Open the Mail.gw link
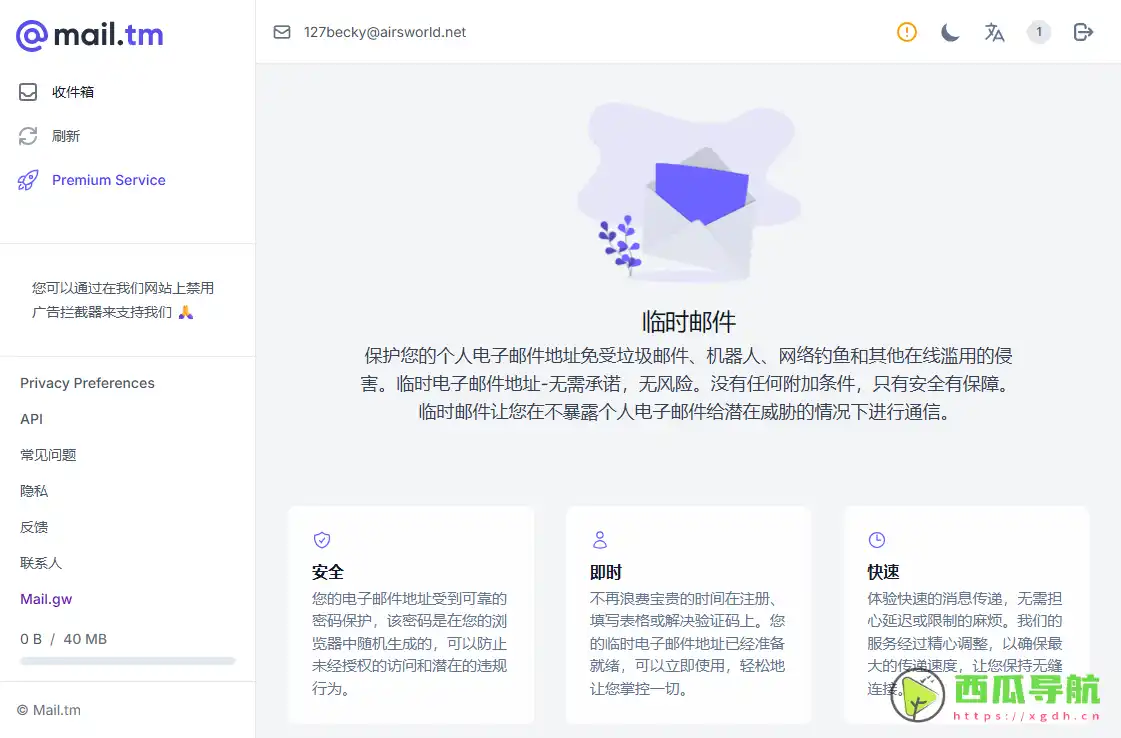Viewport: 1121px width, 738px height. (x=46, y=598)
